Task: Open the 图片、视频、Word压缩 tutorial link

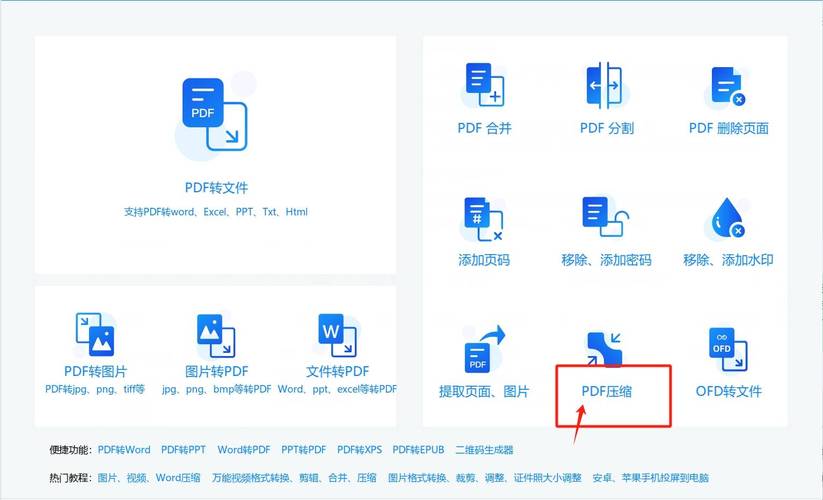Action: pyautogui.click(x=149, y=477)
